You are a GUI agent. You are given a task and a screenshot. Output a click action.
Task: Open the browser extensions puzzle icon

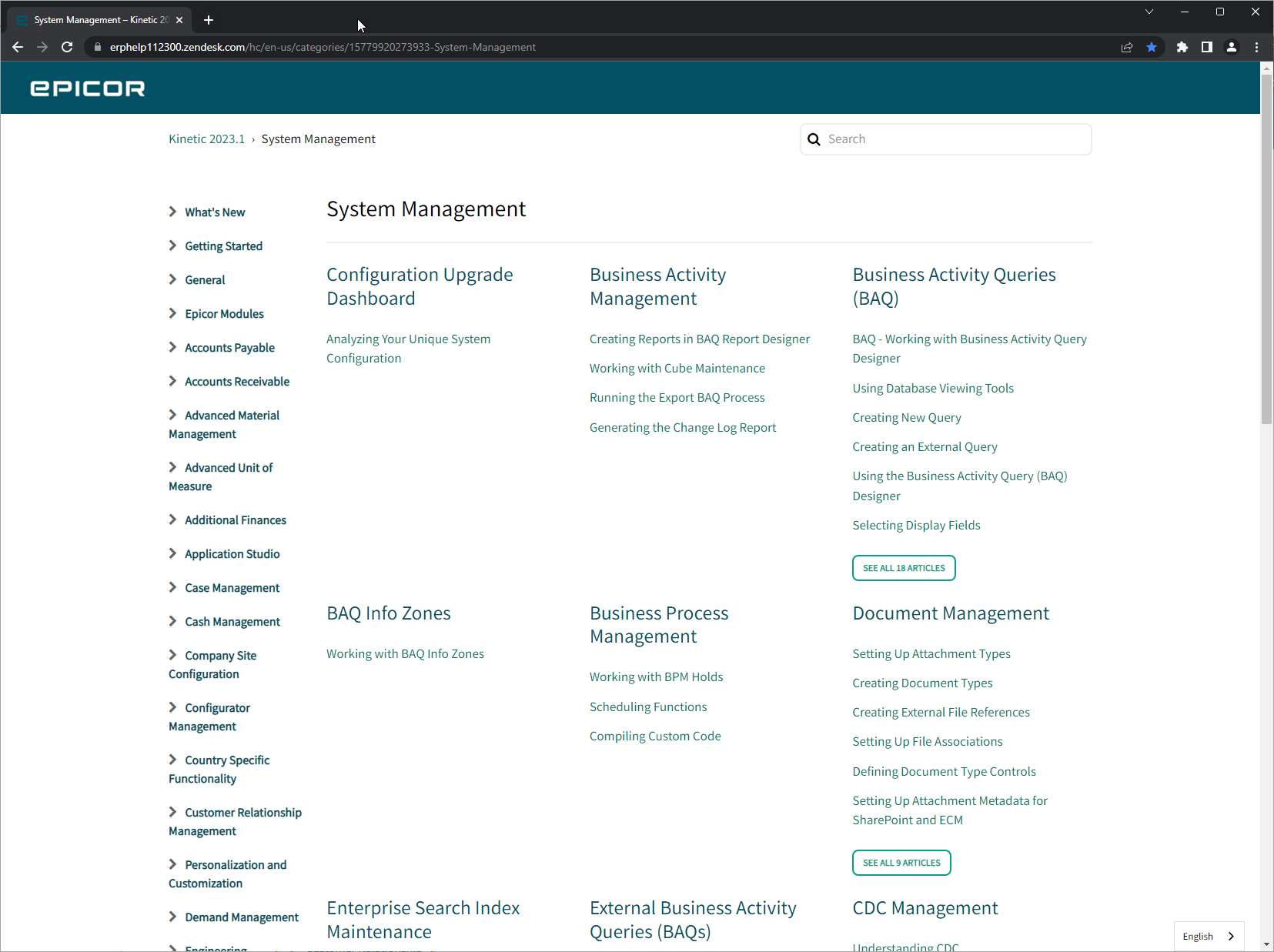[x=1182, y=47]
